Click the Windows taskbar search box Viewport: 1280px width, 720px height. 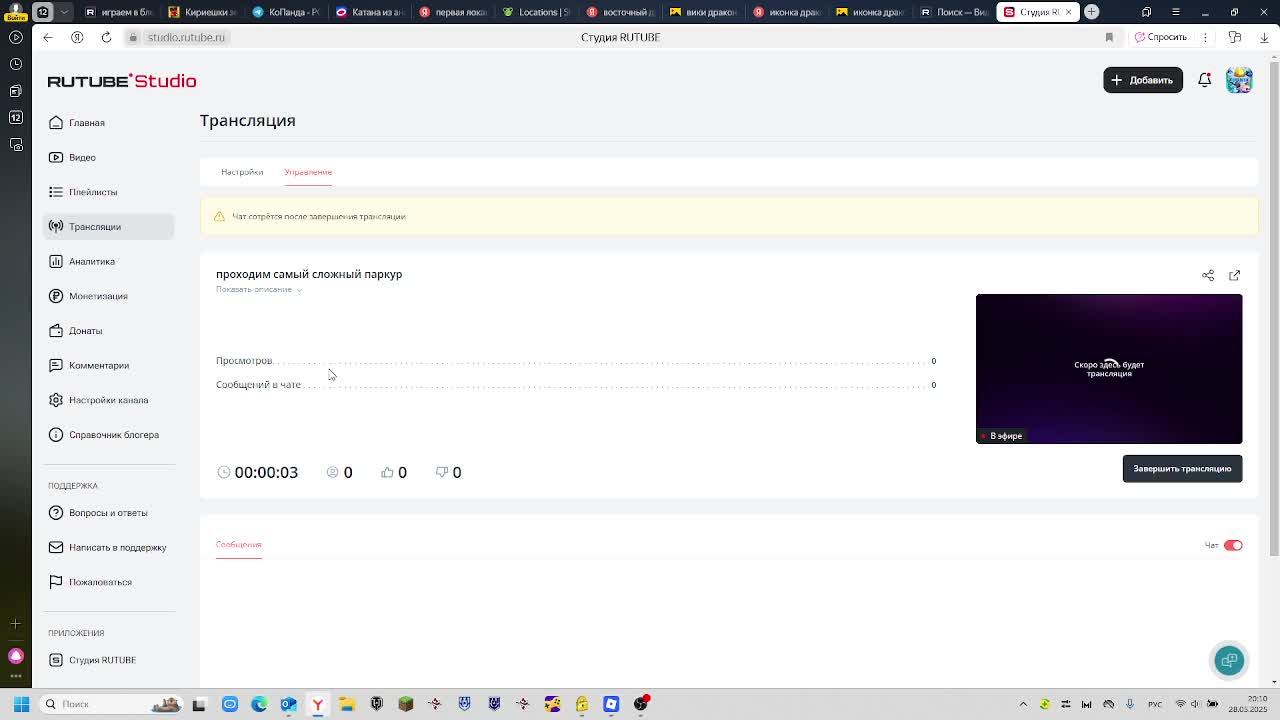(x=110, y=704)
